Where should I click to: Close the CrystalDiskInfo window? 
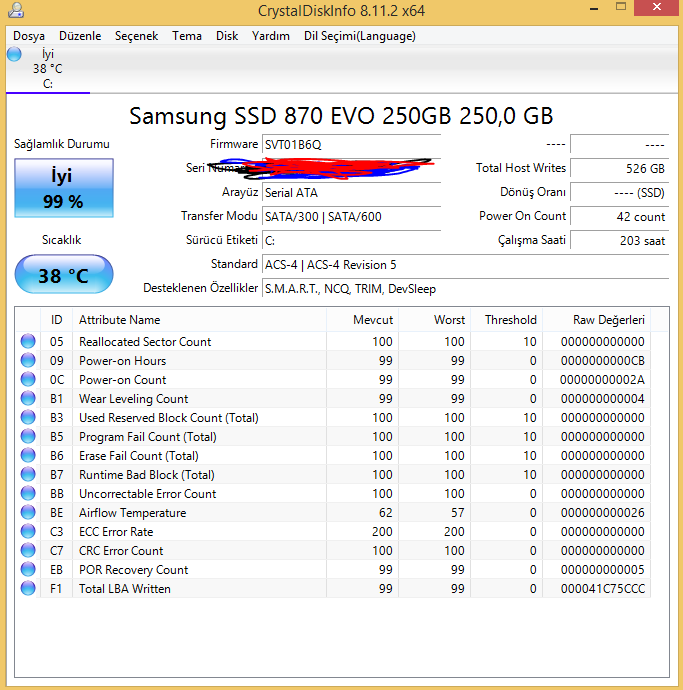(x=657, y=7)
